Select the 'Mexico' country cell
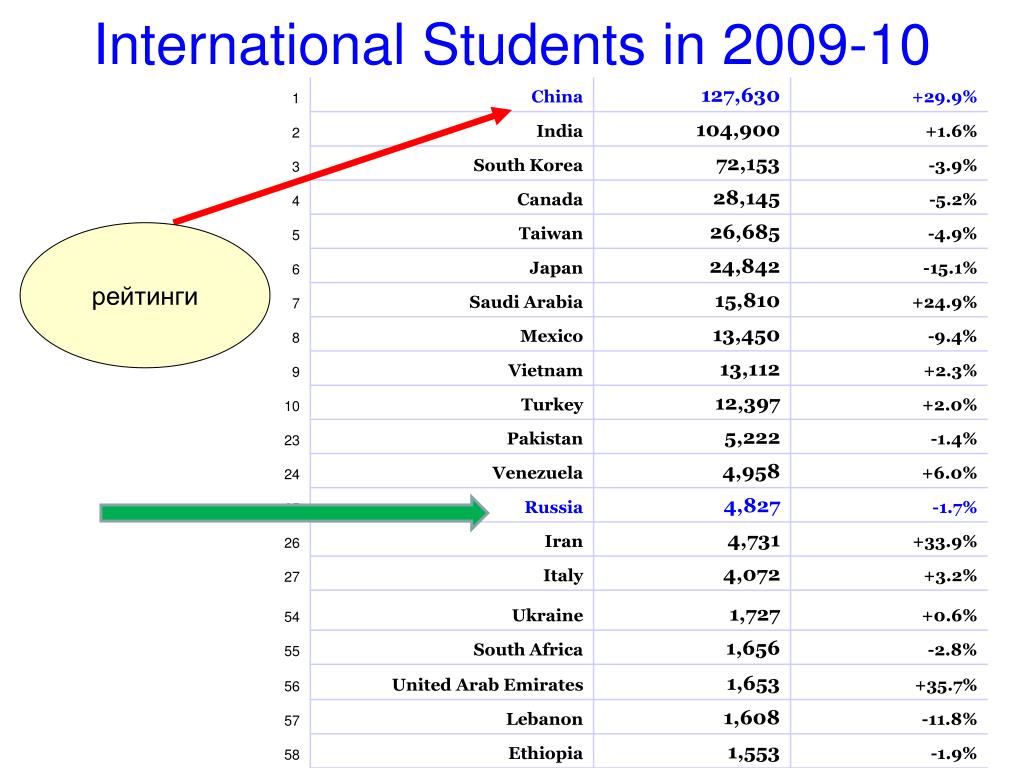This screenshot has width=1024, height=768. [x=551, y=336]
